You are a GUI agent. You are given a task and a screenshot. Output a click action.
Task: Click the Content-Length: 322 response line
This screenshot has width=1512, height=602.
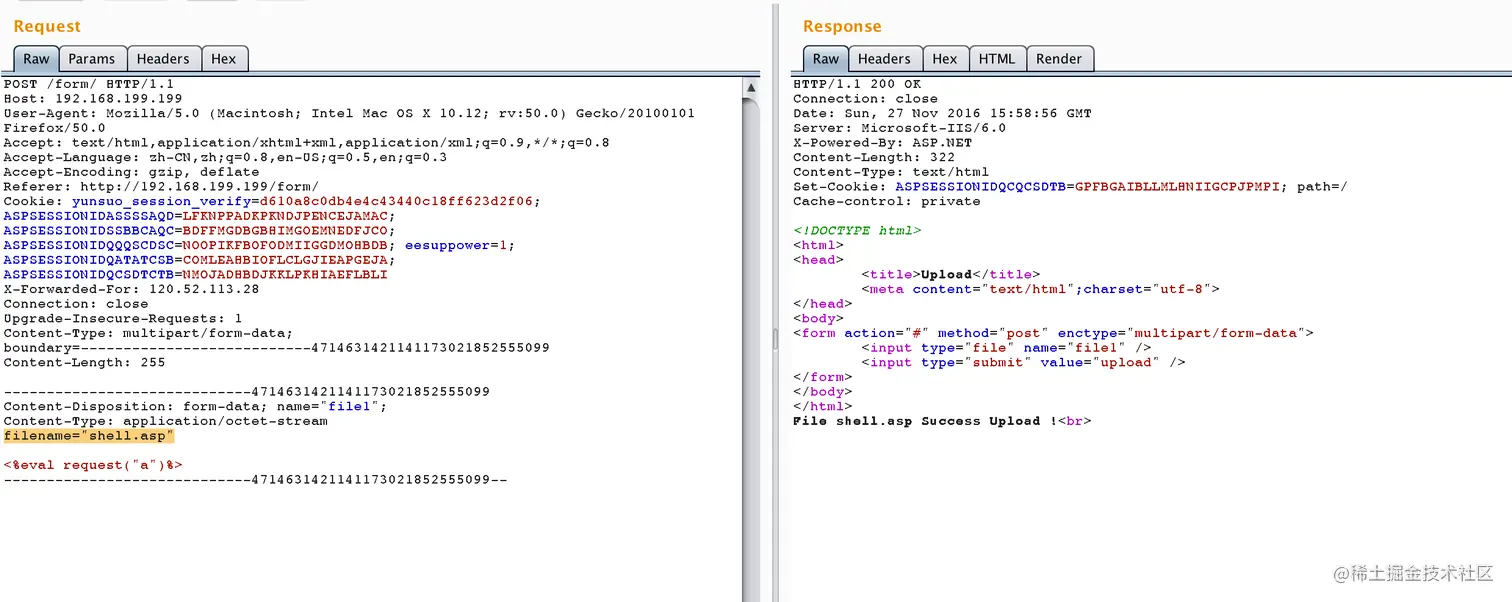(874, 157)
